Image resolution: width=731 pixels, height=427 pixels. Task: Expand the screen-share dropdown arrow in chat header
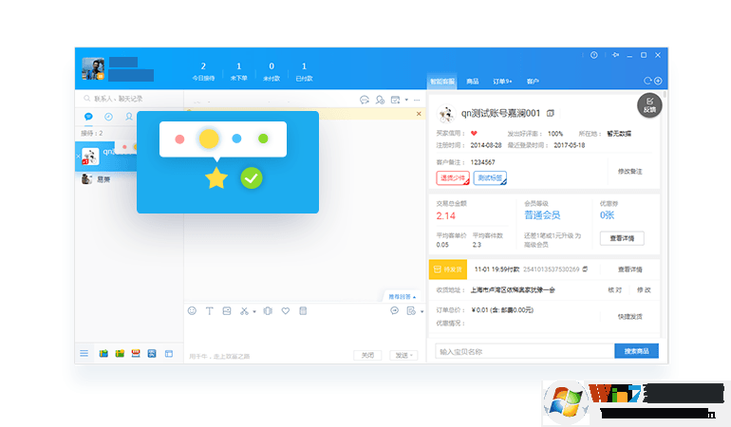(x=407, y=100)
